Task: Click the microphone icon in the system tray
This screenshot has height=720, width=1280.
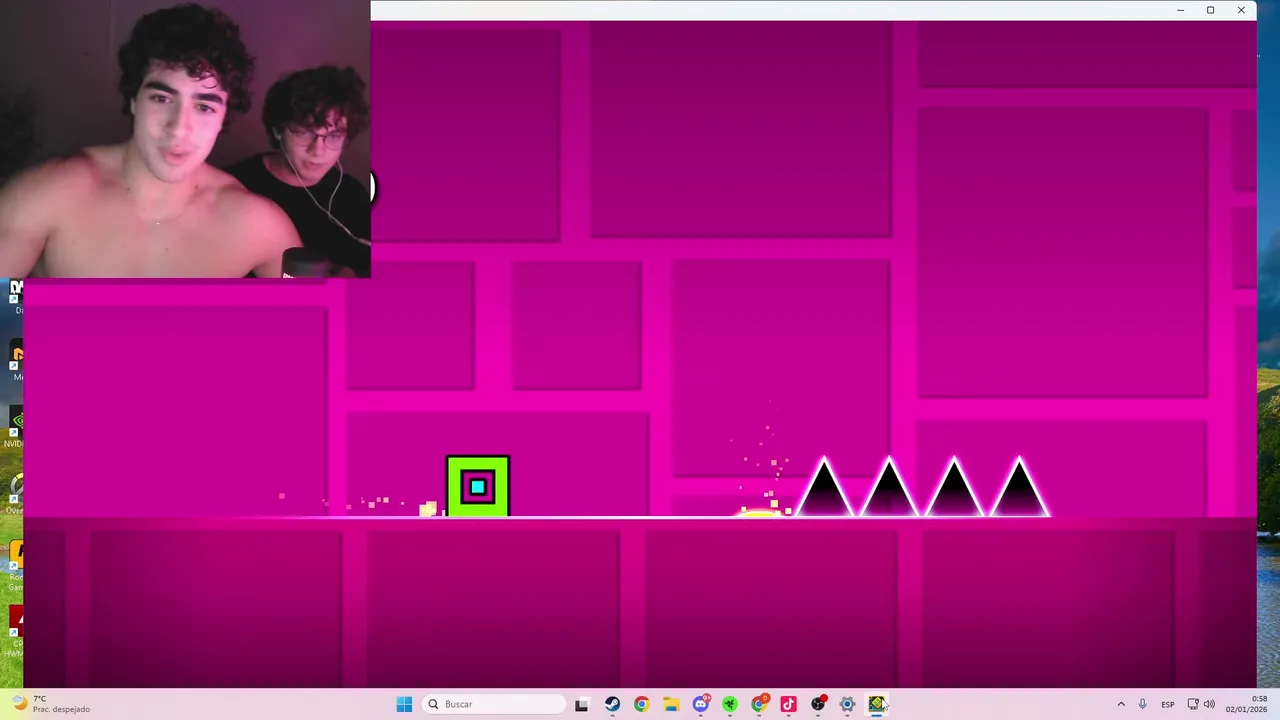Action: click(1142, 704)
